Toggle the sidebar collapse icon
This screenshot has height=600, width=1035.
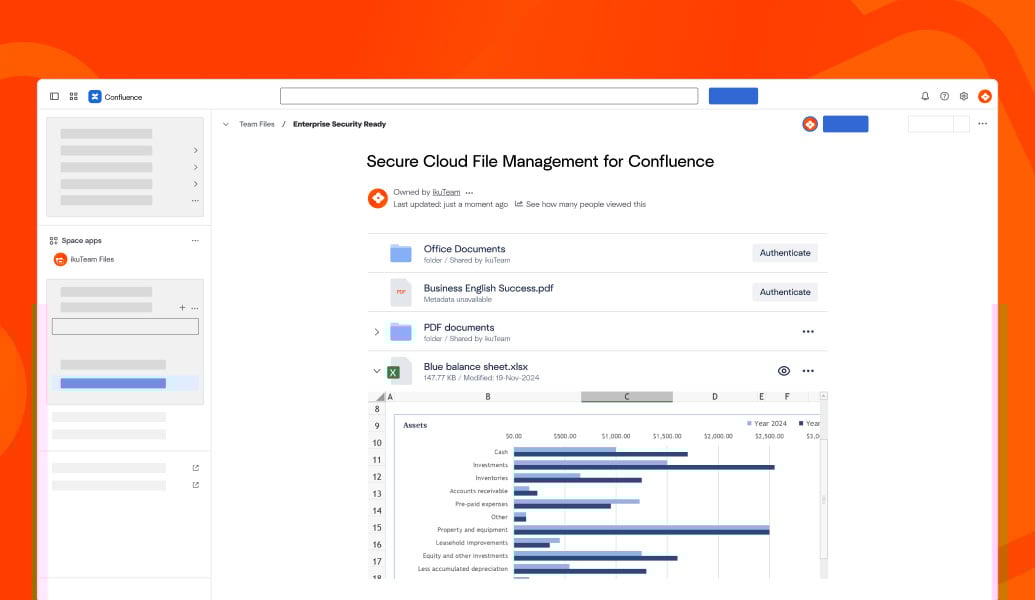tap(55, 97)
